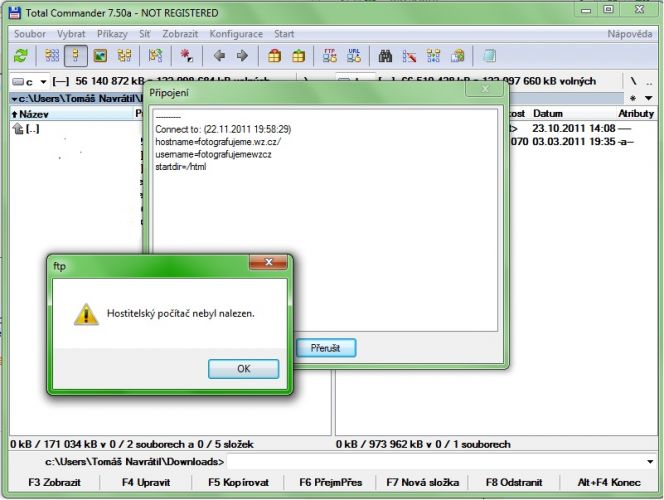
Task: Click F4 Upravit button
Action: pyautogui.click(x=146, y=482)
